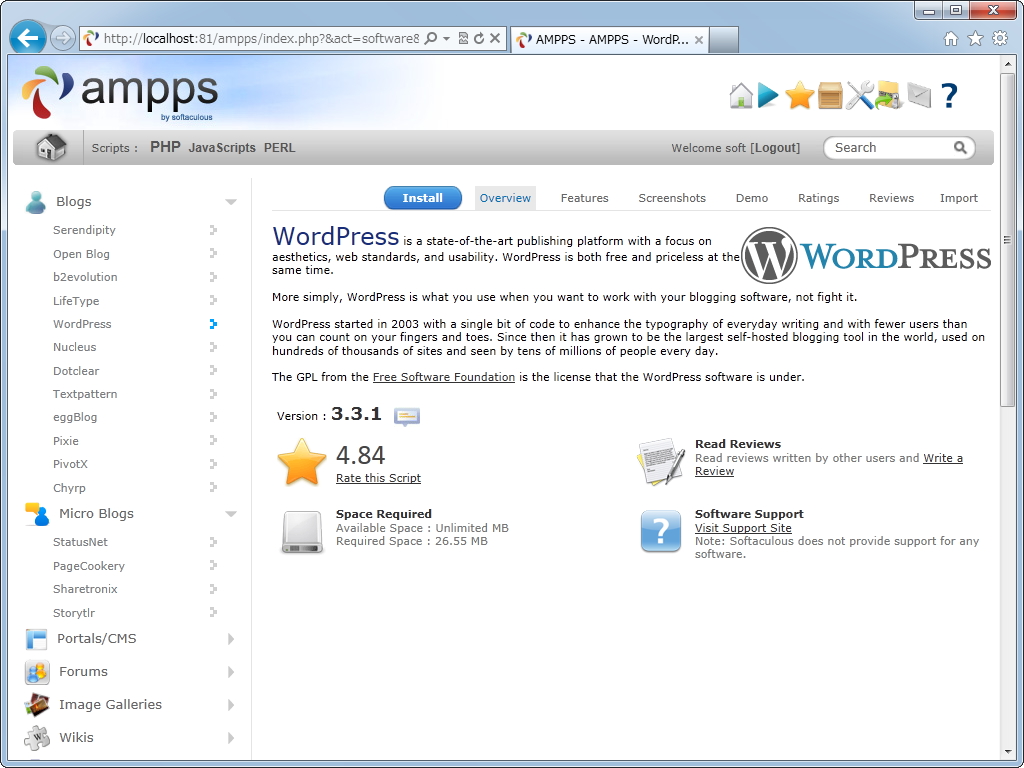Collapse the Blogs category arrow

[231, 202]
